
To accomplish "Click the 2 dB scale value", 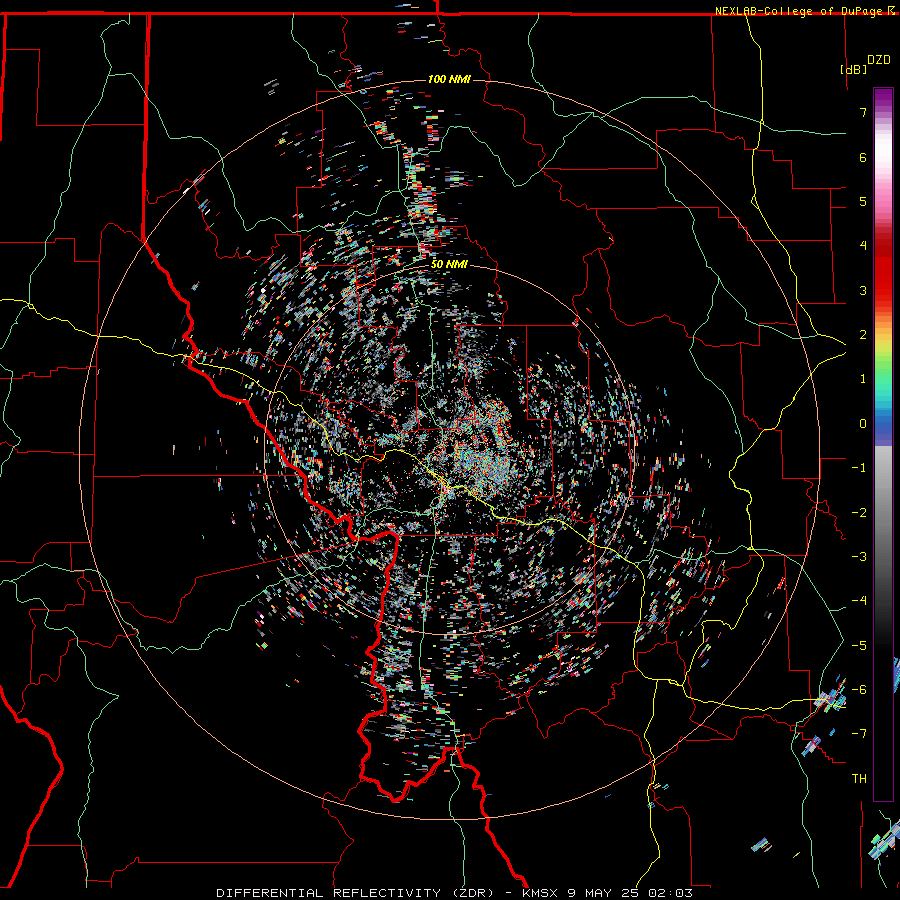I will point(863,335).
